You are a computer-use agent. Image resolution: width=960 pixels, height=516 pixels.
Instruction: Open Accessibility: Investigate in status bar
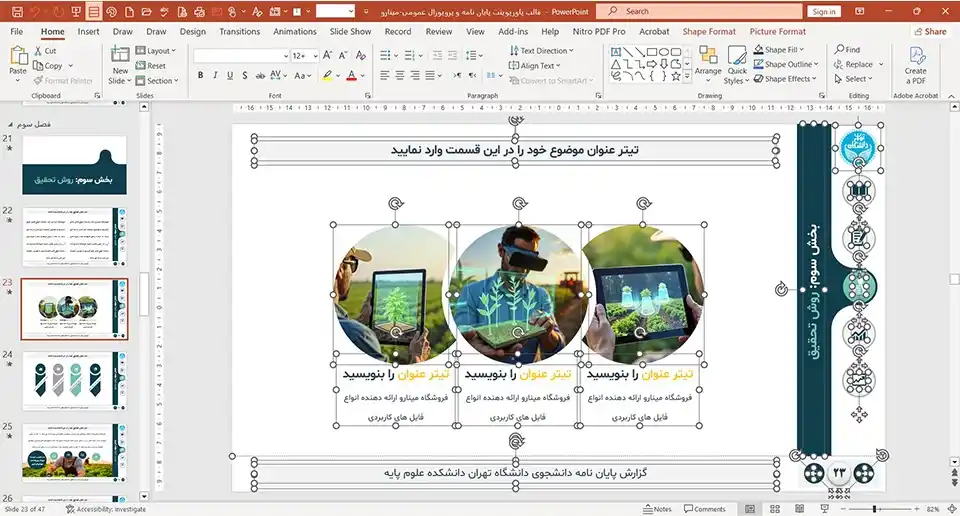tap(106, 509)
